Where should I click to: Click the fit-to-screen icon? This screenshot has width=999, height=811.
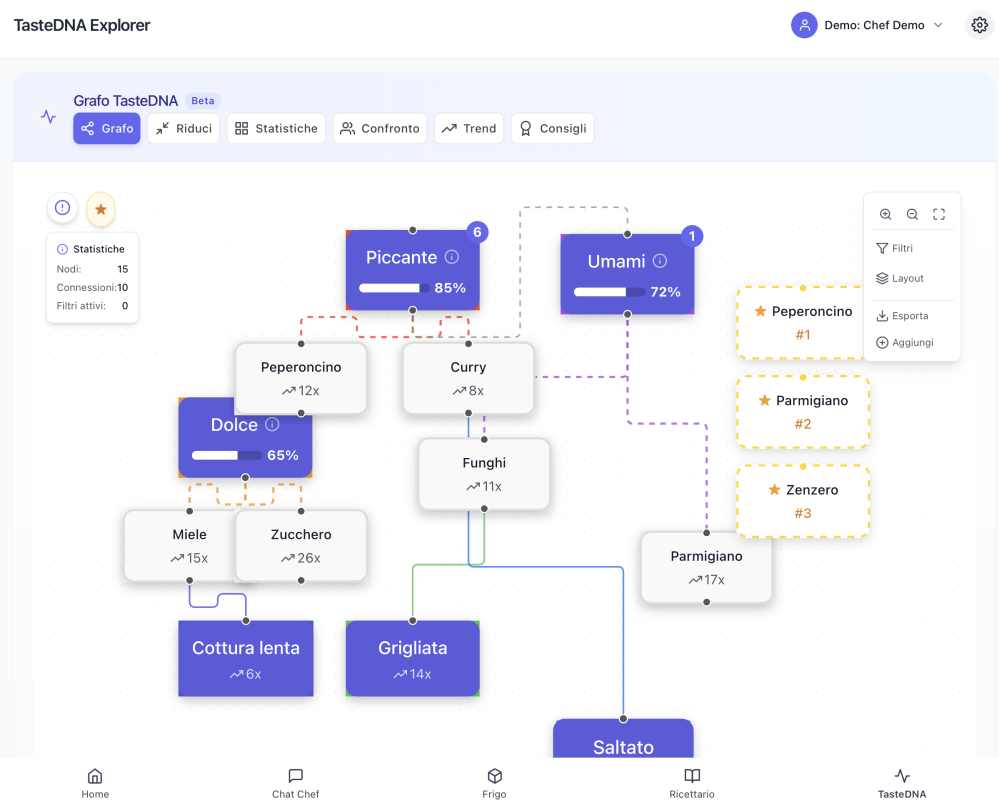pyautogui.click(x=939, y=214)
